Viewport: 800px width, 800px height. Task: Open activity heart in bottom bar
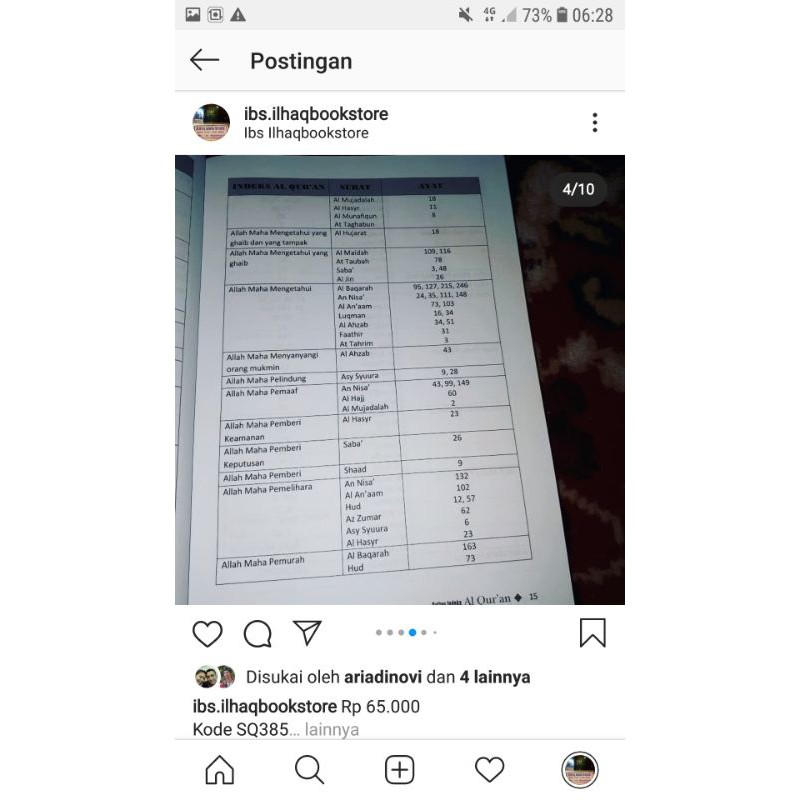pyautogui.click(x=489, y=769)
